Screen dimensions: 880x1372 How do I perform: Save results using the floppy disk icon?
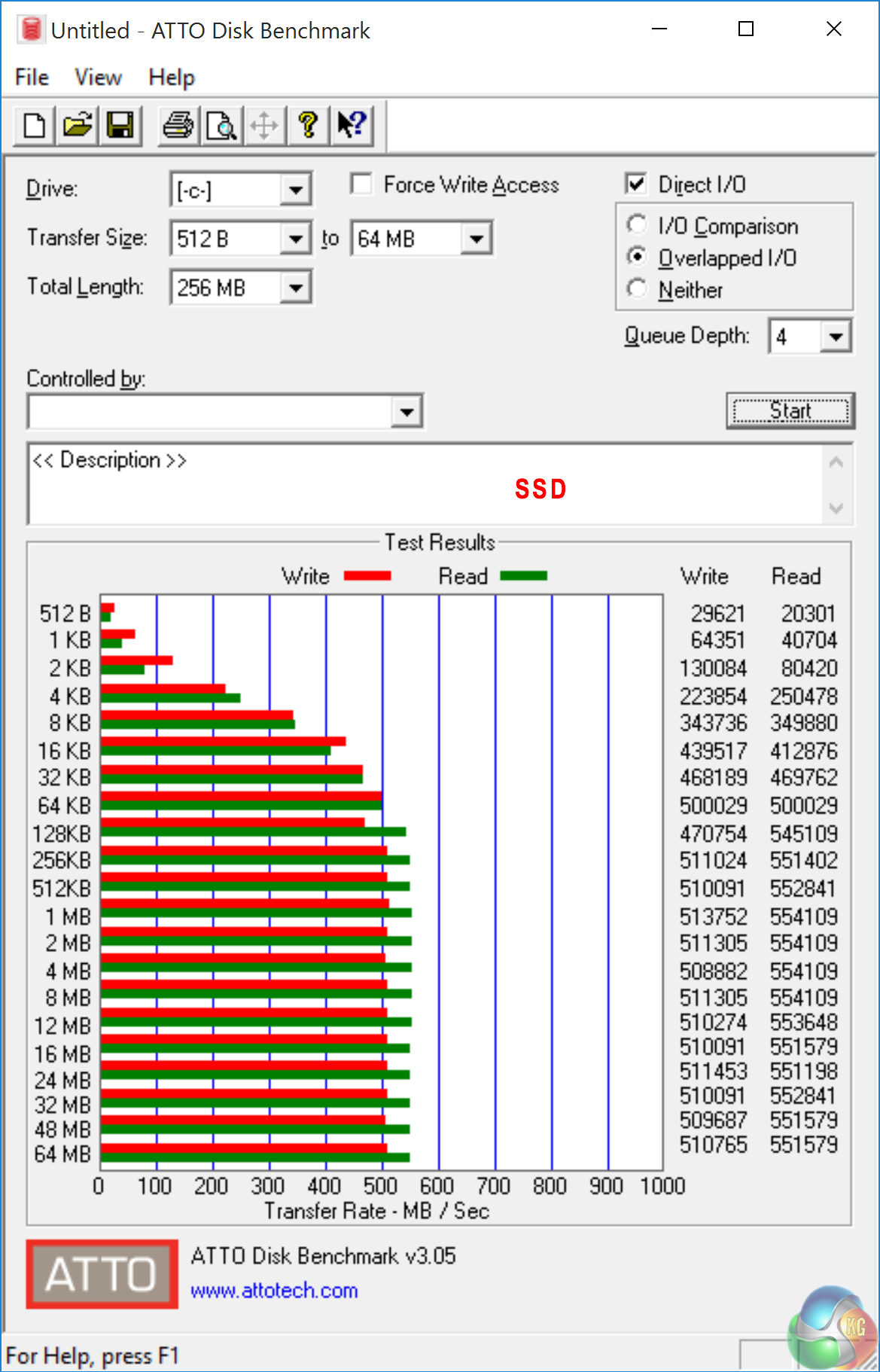pyautogui.click(x=120, y=125)
